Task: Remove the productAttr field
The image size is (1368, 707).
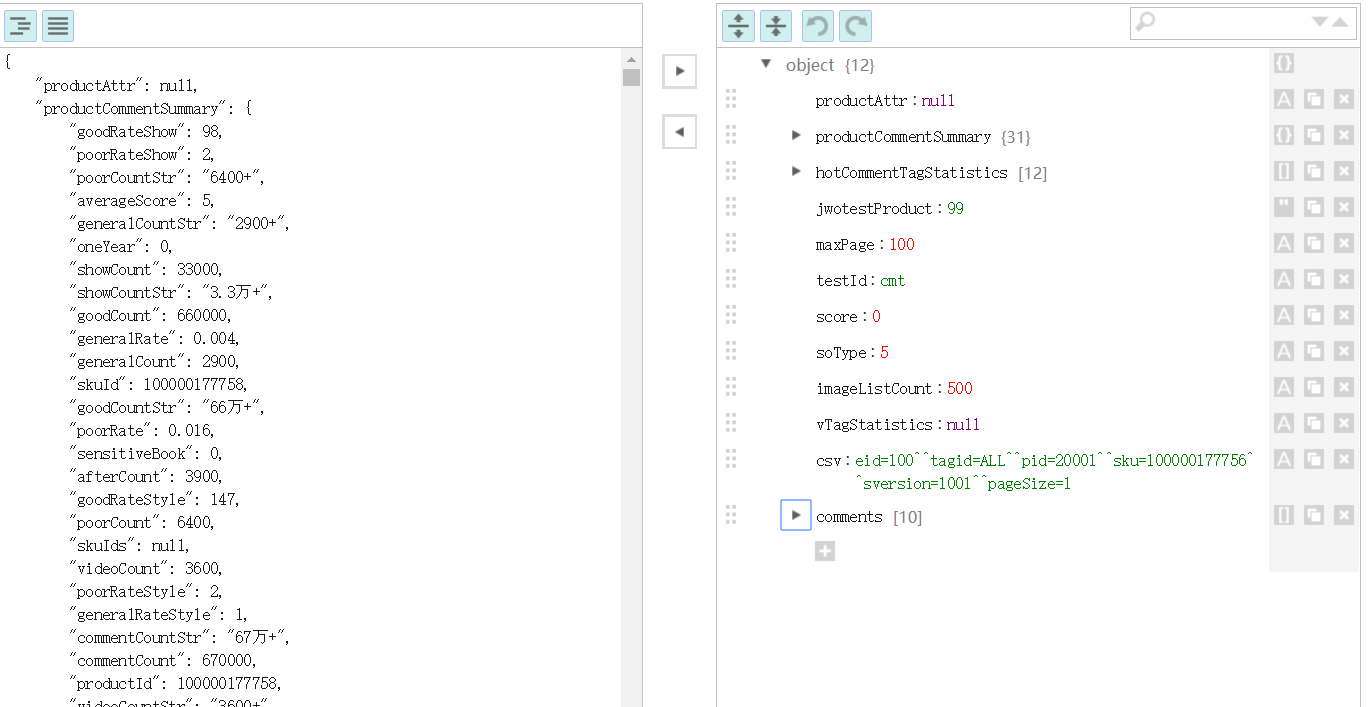Action: click(1344, 99)
